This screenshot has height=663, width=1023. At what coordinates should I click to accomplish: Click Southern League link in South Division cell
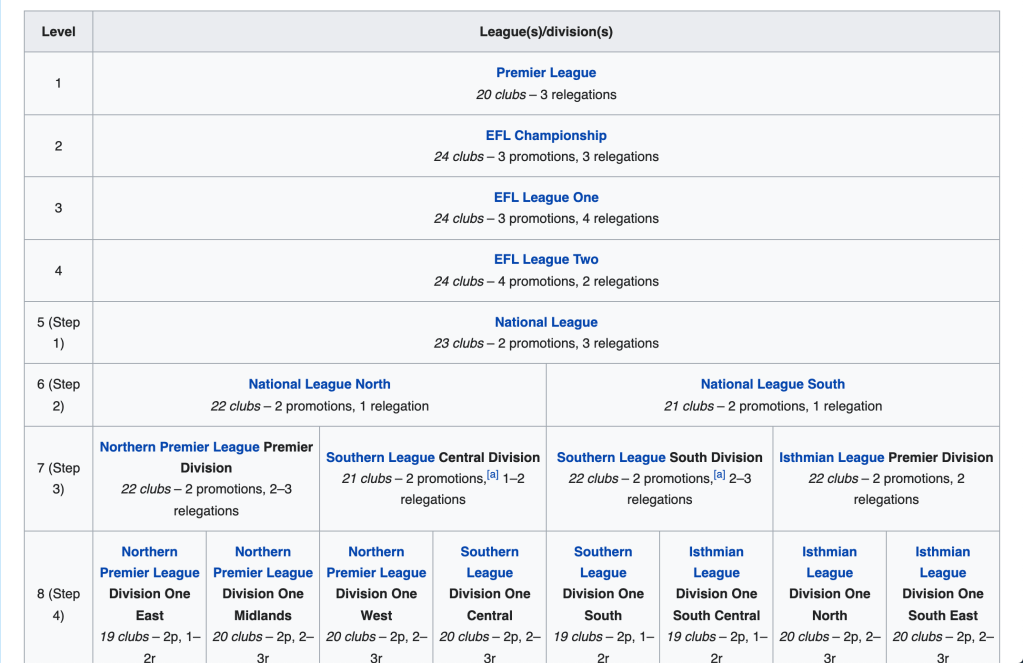pyautogui.click(x=610, y=457)
